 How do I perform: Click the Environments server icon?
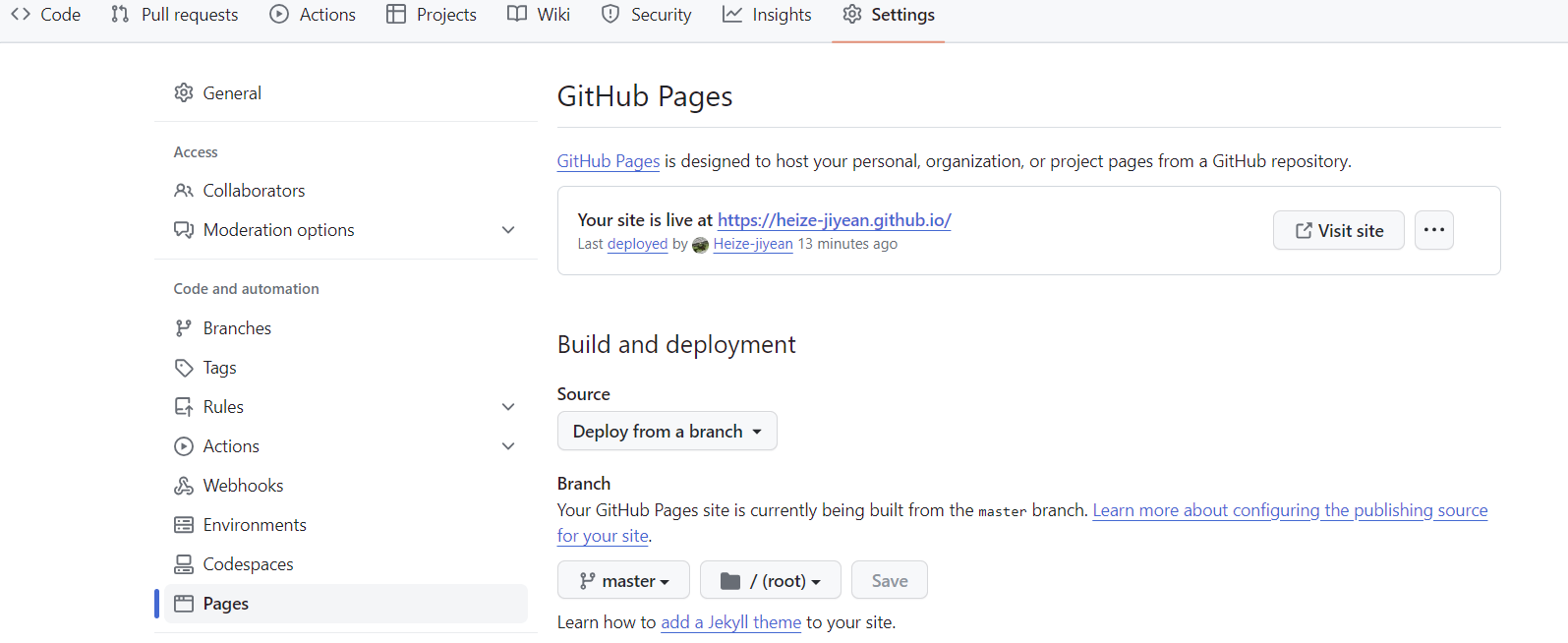(184, 525)
